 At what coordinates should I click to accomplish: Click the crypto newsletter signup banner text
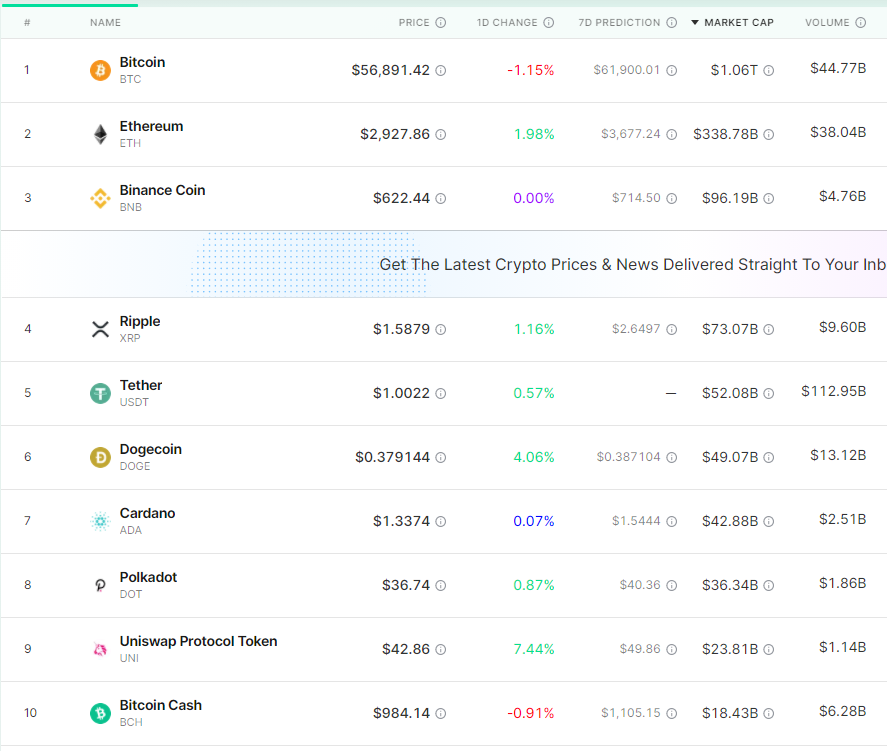pos(632,264)
